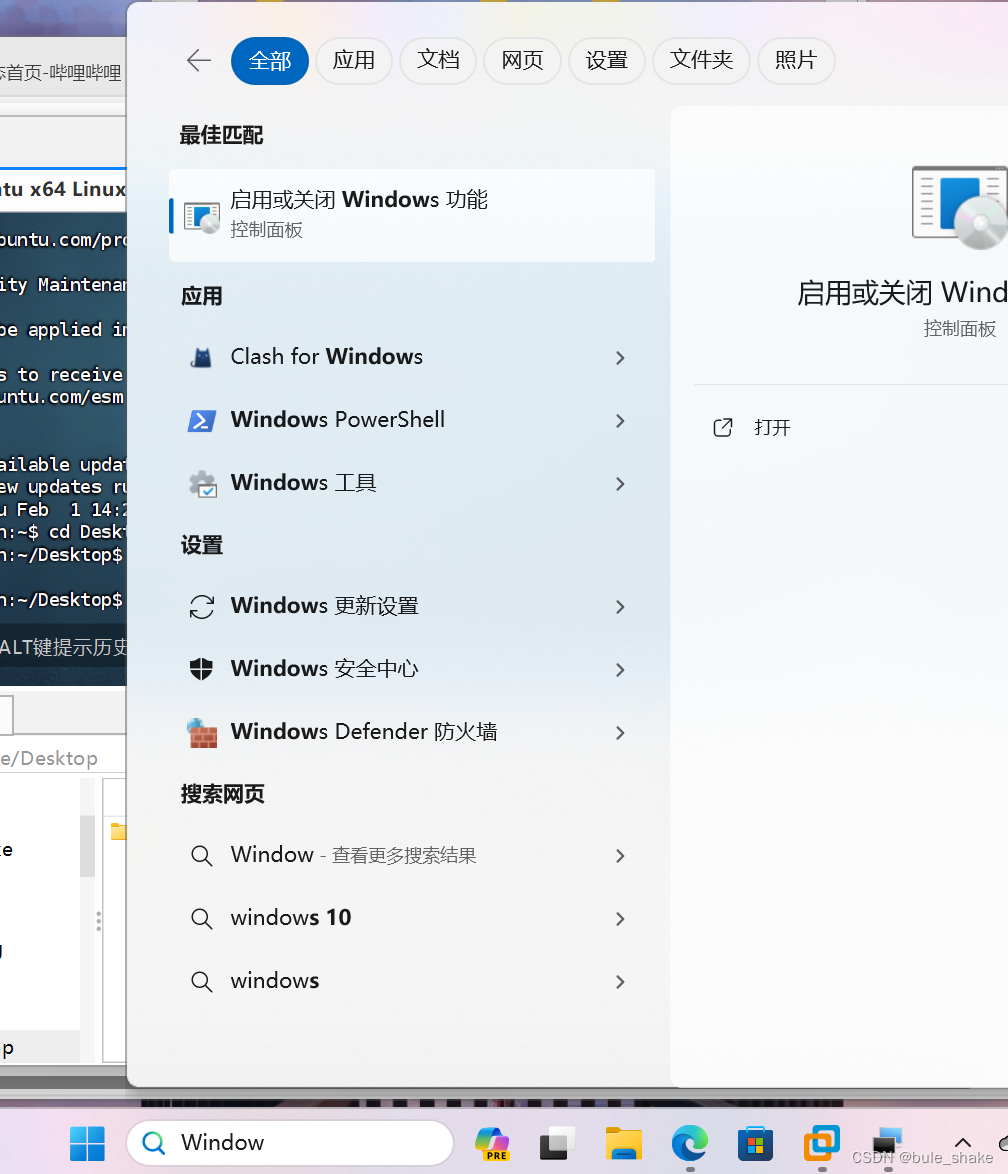Switch to the 文件夹 filter tab

(x=701, y=61)
